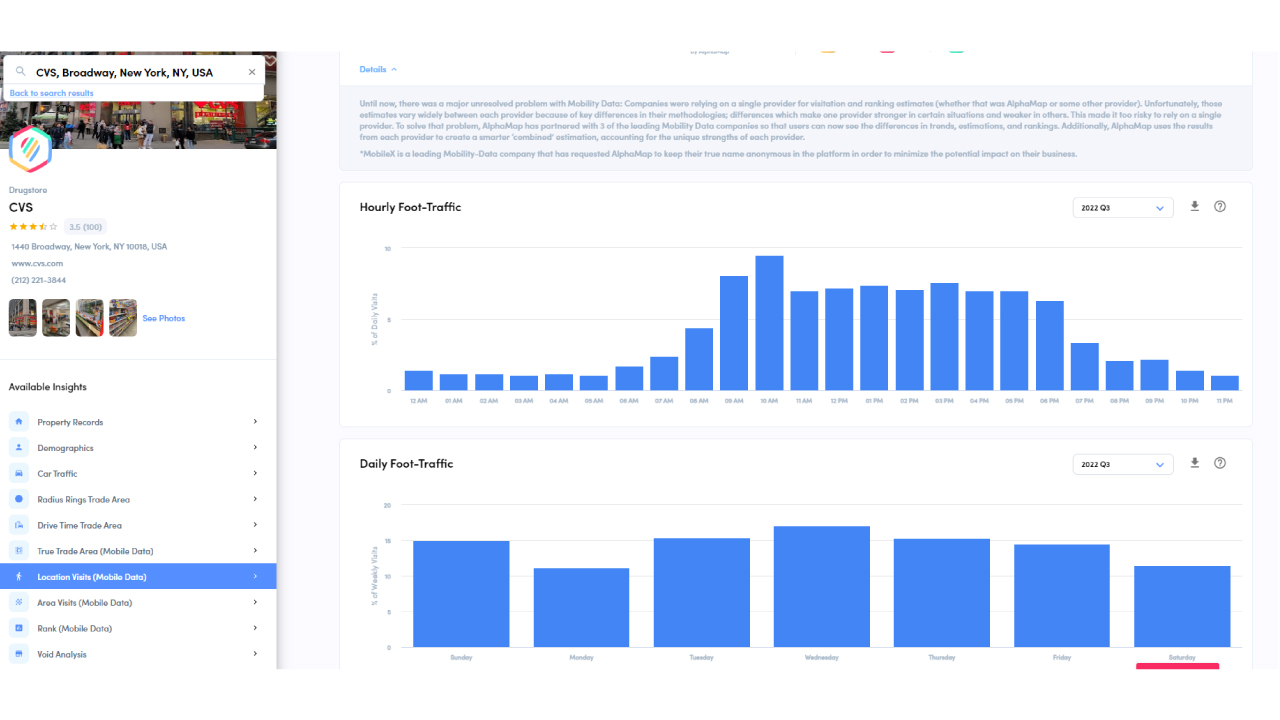Click the Friday daily traffic bar
Image resolution: width=1280 pixels, height=720 pixels.
point(1062,596)
